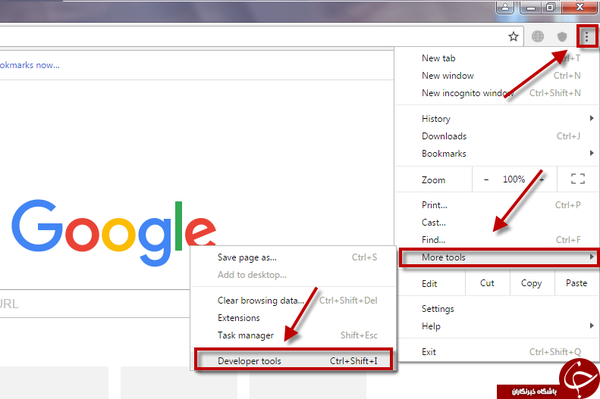Viewport: 600px width, 399px height.
Task: Open the More tools submenu
Action: point(499,257)
